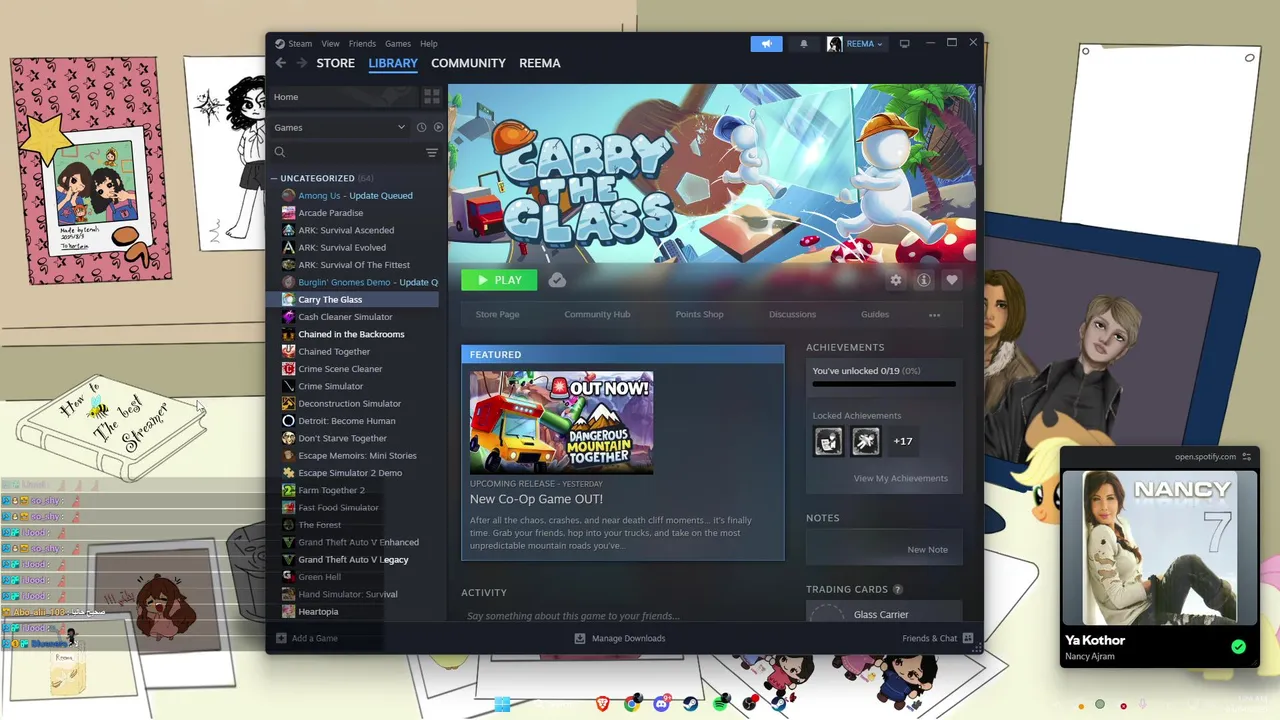Switch to the COMMUNITY tab
Screen dimensions: 1280x720
point(468,63)
